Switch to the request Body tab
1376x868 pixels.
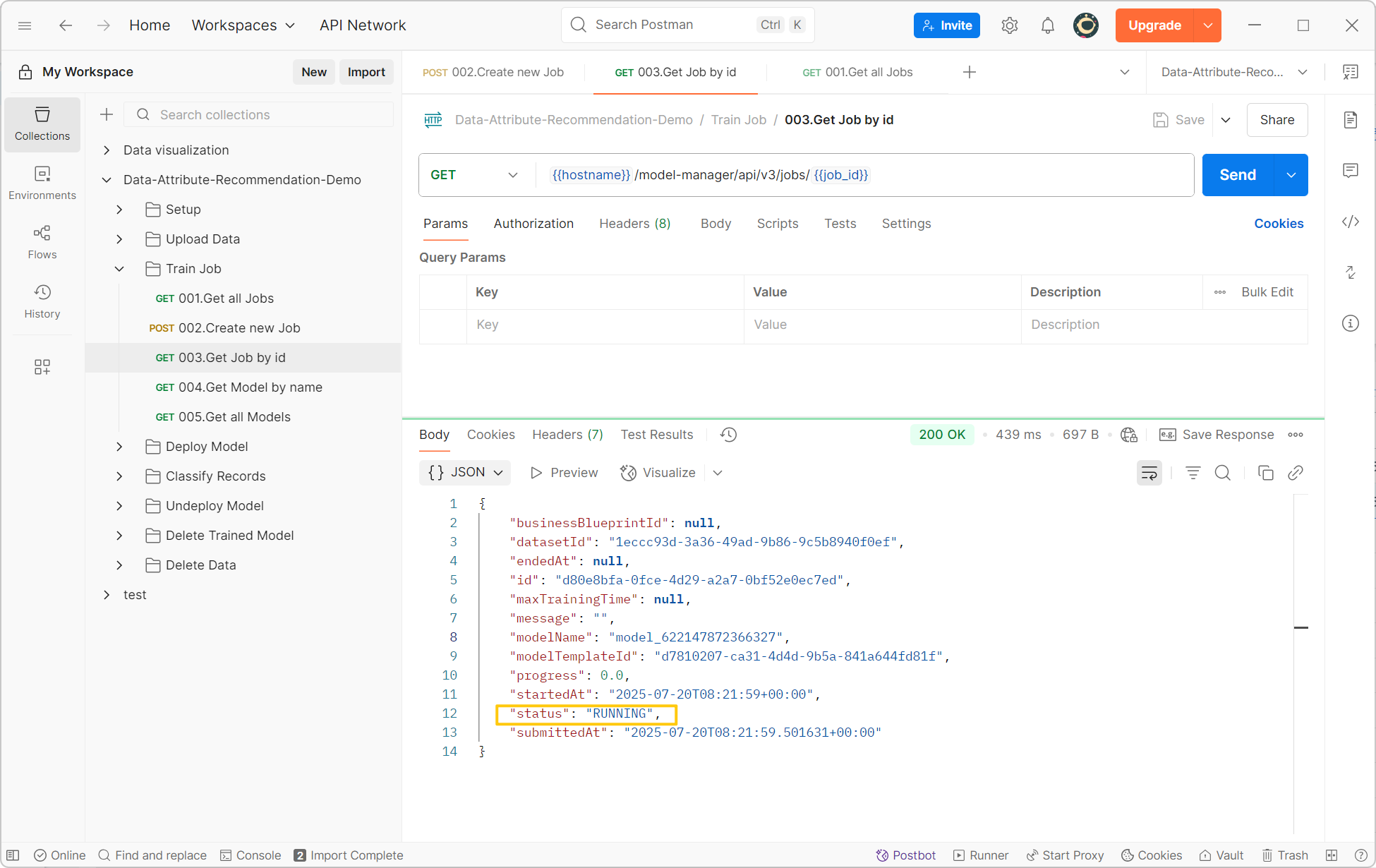pyautogui.click(x=716, y=224)
